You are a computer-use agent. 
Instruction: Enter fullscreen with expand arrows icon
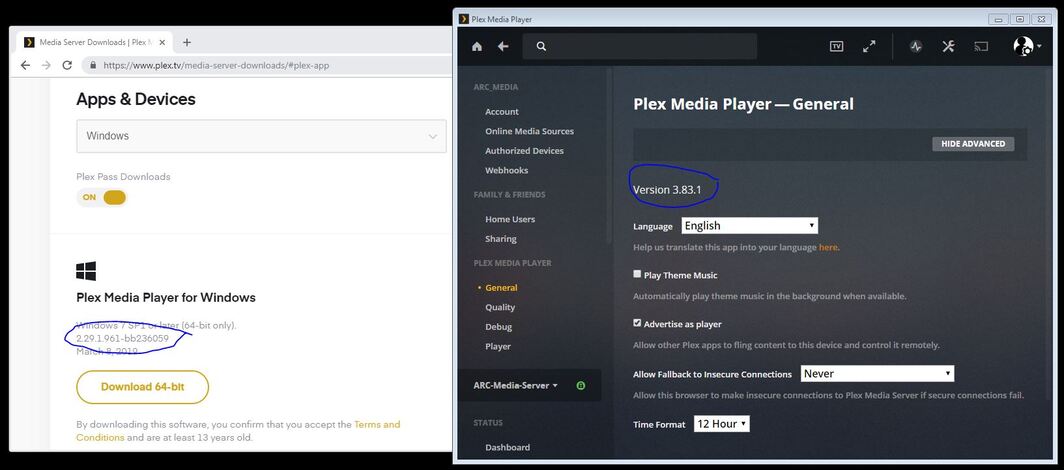(x=869, y=46)
